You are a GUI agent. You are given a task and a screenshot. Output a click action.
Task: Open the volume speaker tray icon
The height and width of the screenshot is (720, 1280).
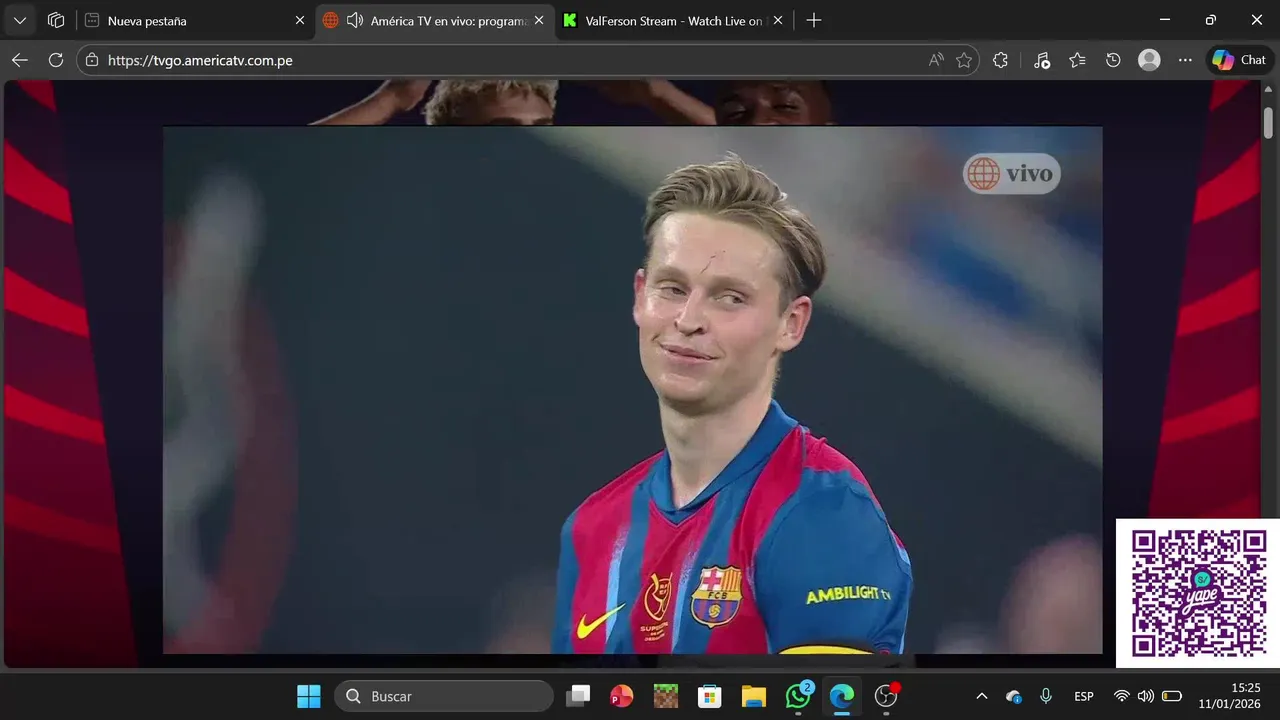(x=1146, y=696)
